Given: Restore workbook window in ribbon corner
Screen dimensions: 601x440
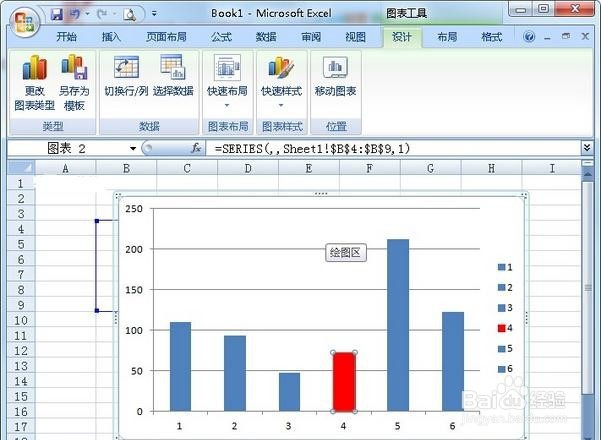Looking at the screenshot, I should click(x=566, y=36).
